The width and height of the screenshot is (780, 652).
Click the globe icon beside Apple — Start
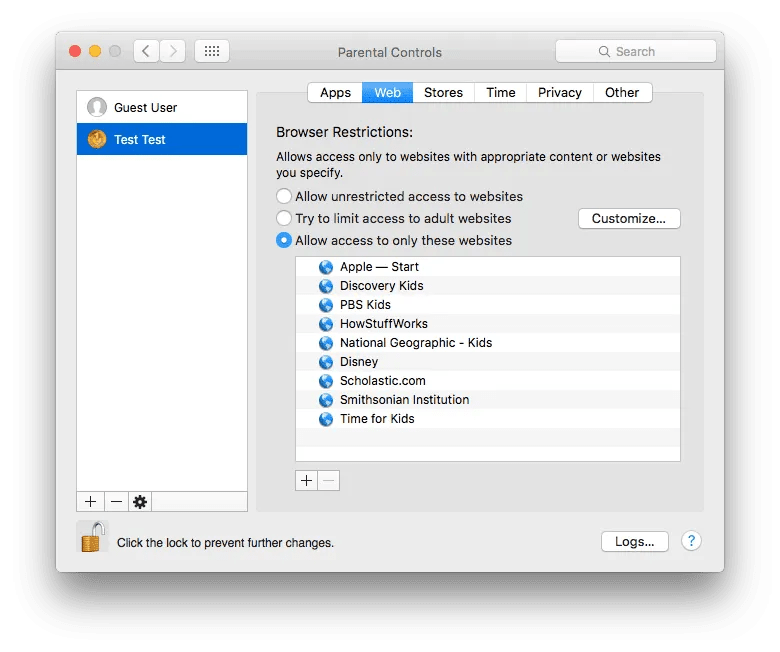tap(326, 267)
